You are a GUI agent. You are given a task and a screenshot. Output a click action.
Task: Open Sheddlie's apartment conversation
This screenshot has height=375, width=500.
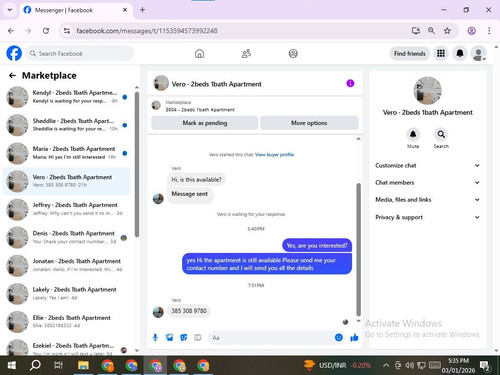(x=67, y=125)
